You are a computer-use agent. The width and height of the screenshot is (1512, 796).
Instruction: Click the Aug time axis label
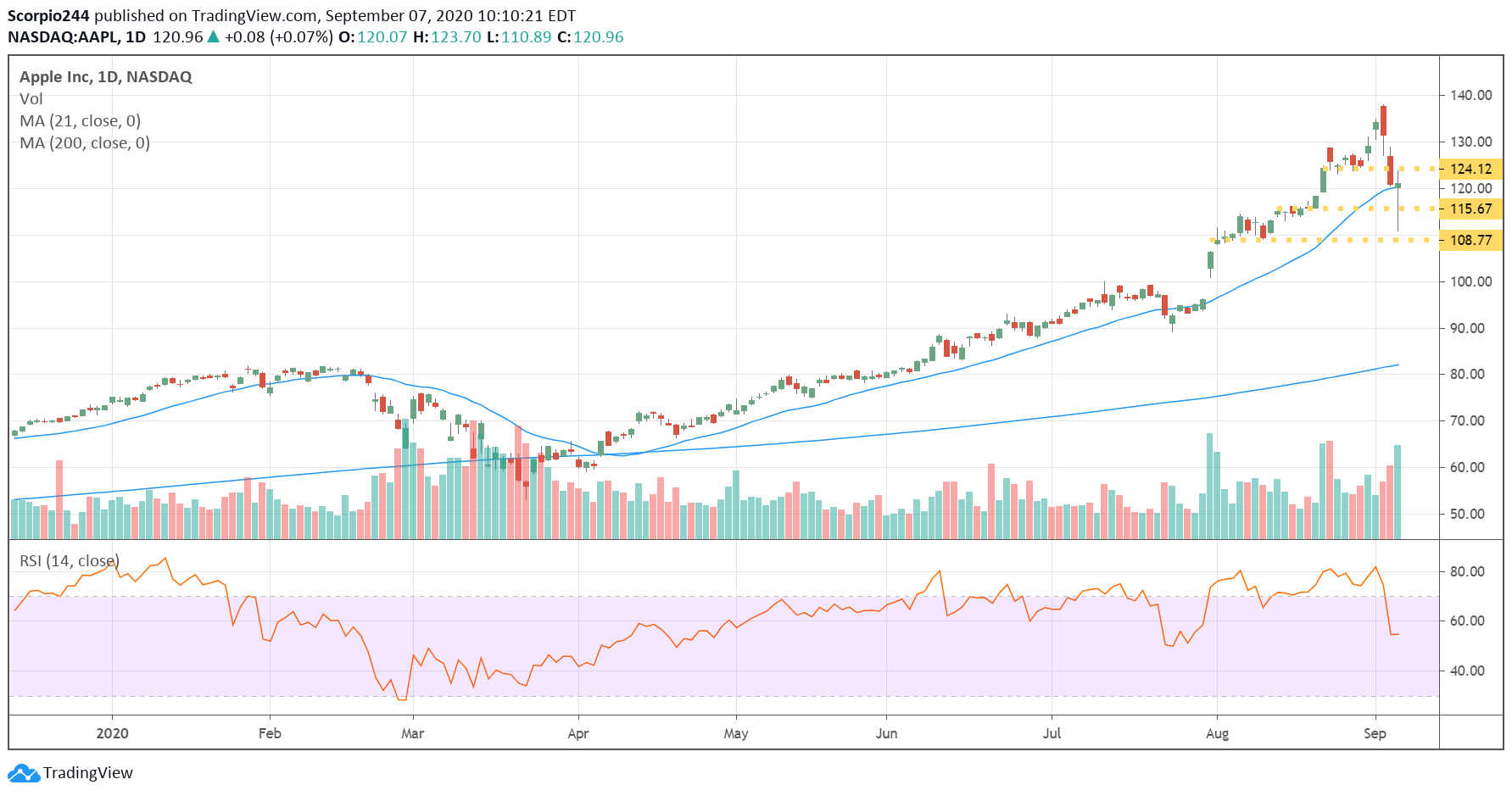coord(1217,733)
